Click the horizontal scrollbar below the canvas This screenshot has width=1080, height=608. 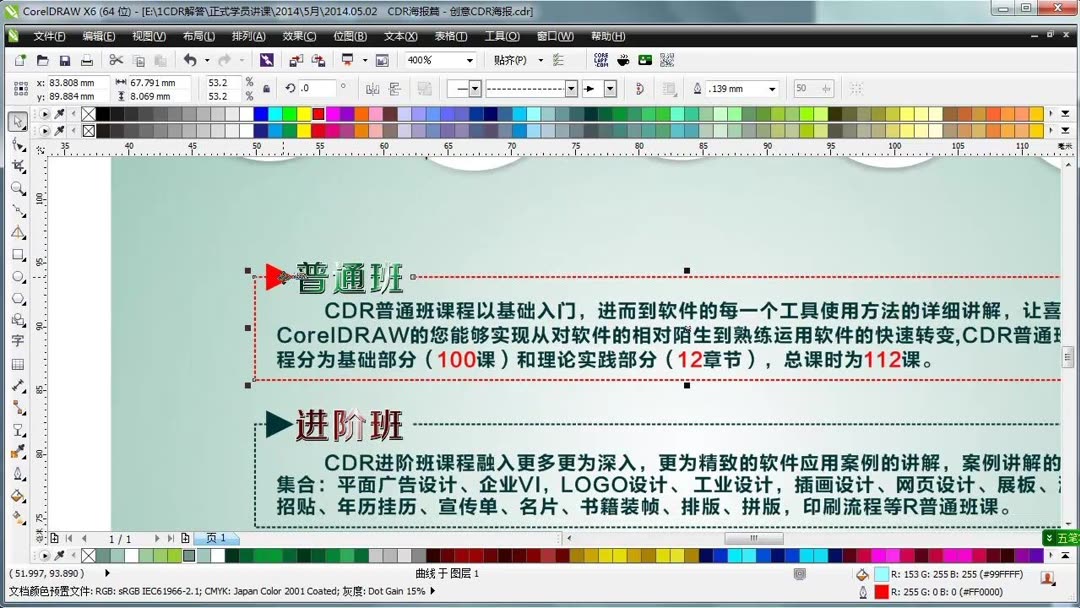tap(752, 537)
